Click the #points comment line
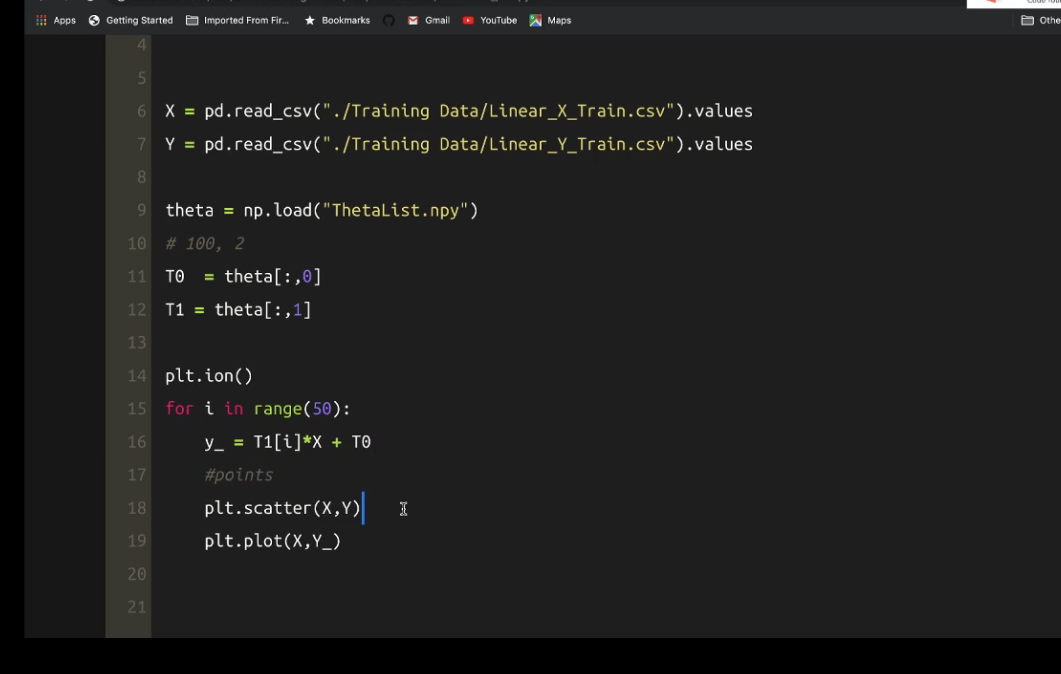 [238, 475]
